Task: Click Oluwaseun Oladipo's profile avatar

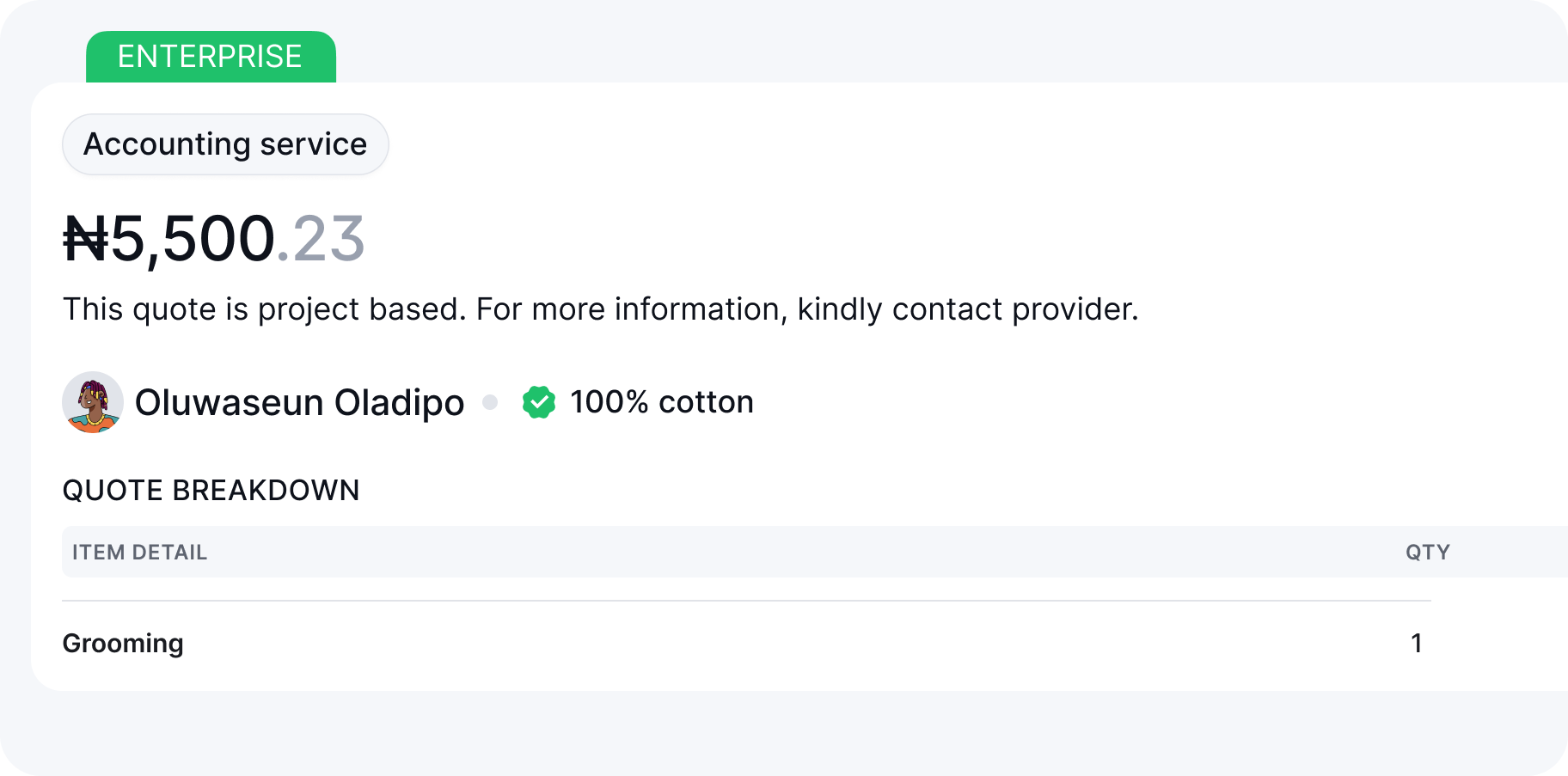Action: (x=93, y=402)
